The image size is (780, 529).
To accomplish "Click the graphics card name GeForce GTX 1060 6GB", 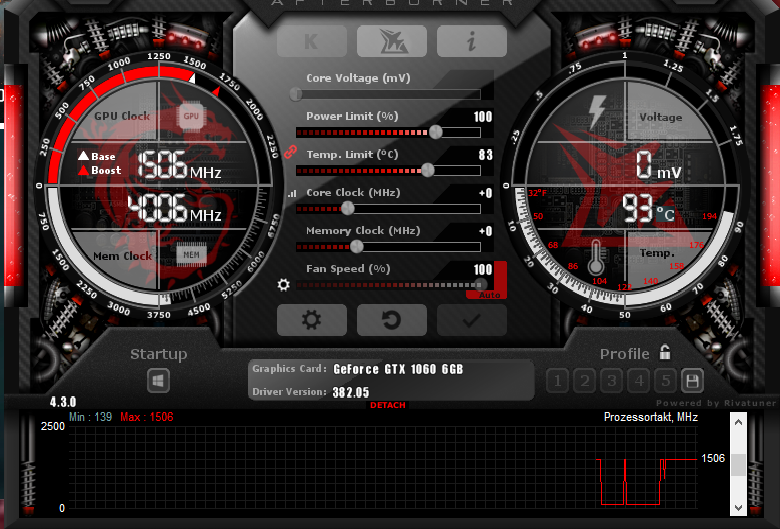I will 398,369.
